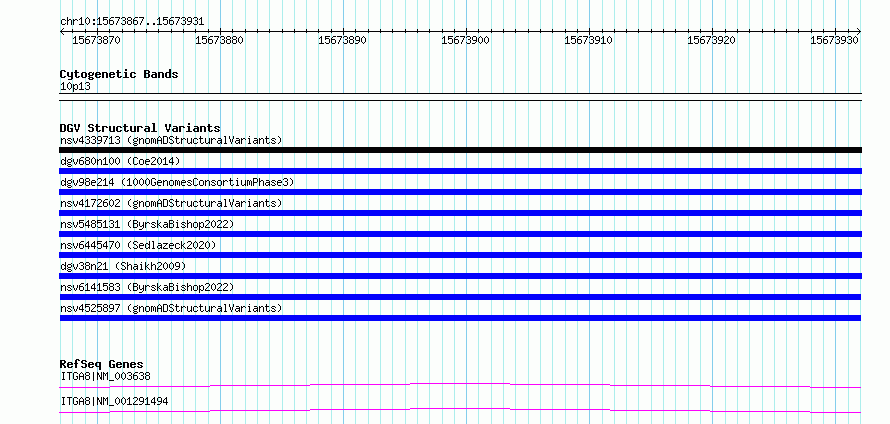Image resolution: width=890 pixels, height=424 pixels.
Task: Click ruler position 15673930
Action: [835, 40]
